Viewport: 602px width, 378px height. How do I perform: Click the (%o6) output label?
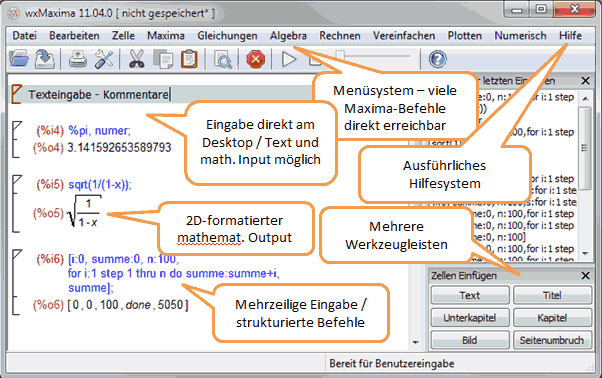point(48,305)
